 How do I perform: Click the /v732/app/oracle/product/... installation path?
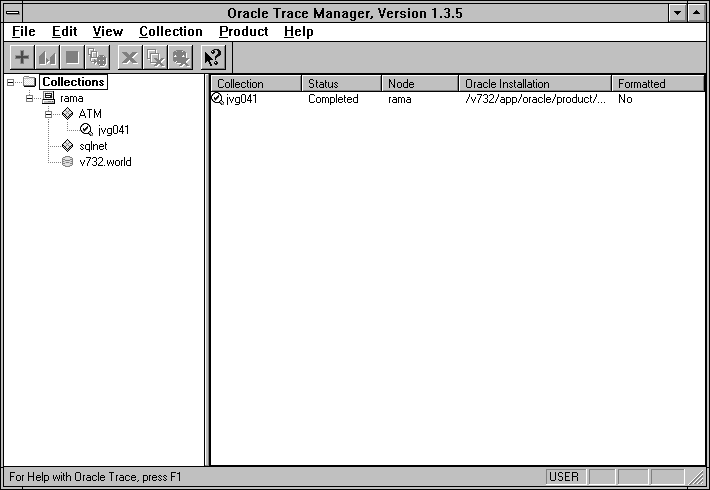[x=535, y=99]
